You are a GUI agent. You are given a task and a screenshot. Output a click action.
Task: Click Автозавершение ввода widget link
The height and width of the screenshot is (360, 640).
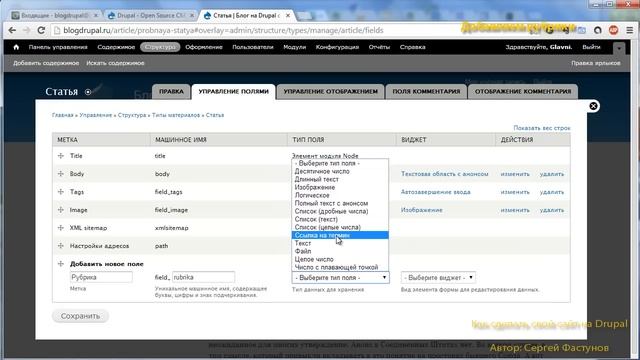pos(436,192)
